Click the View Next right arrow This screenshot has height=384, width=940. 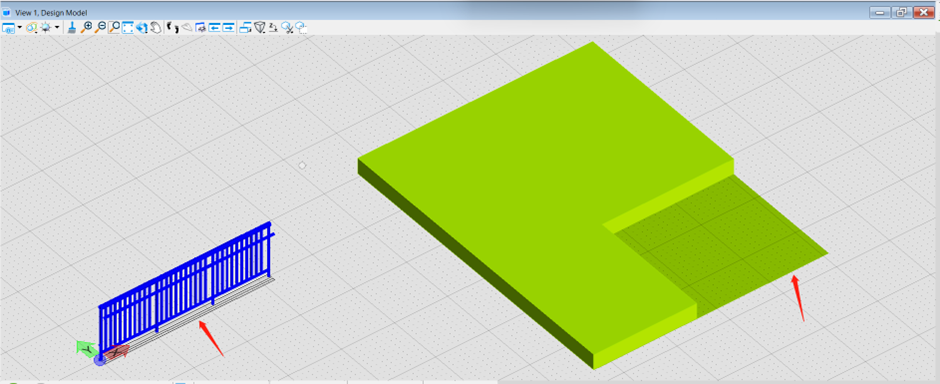pyautogui.click(x=228, y=28)
